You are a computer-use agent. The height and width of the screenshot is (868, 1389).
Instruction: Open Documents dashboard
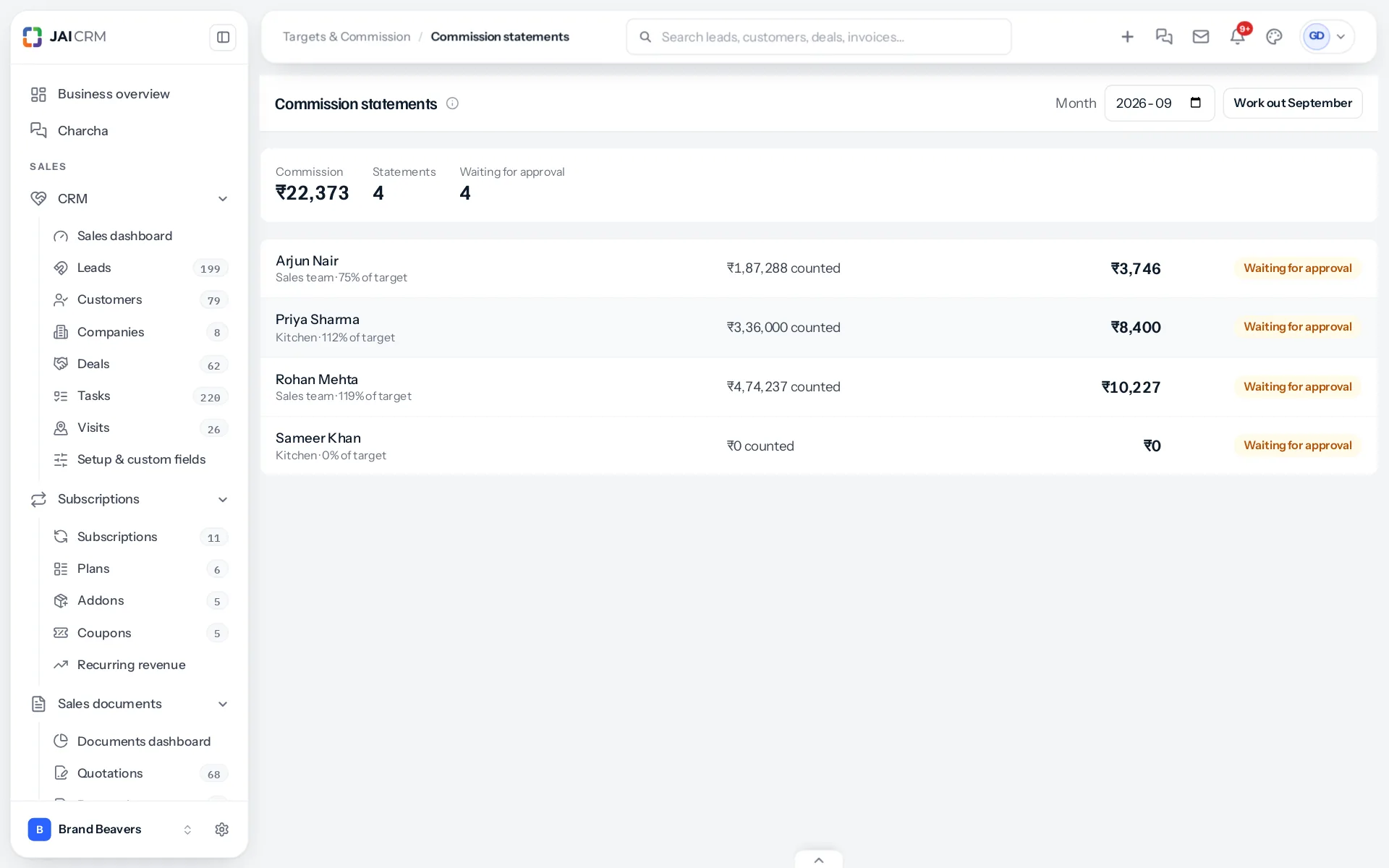pos(140,741)
